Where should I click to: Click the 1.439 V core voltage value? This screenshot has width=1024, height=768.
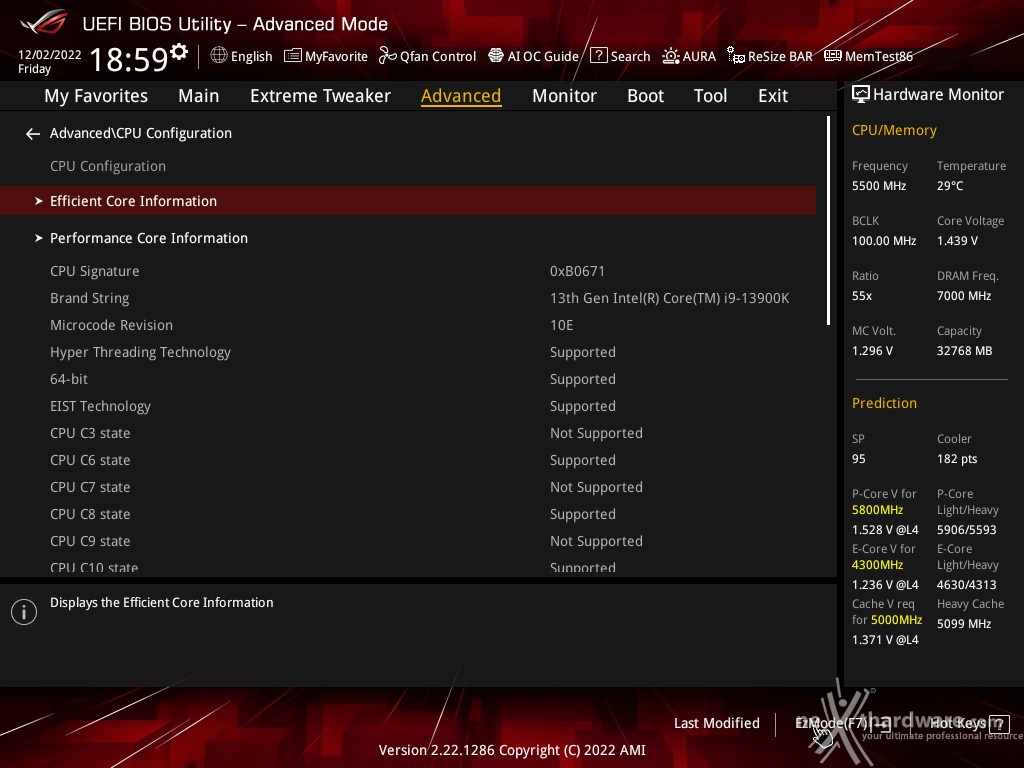click(x=957, y=241)
